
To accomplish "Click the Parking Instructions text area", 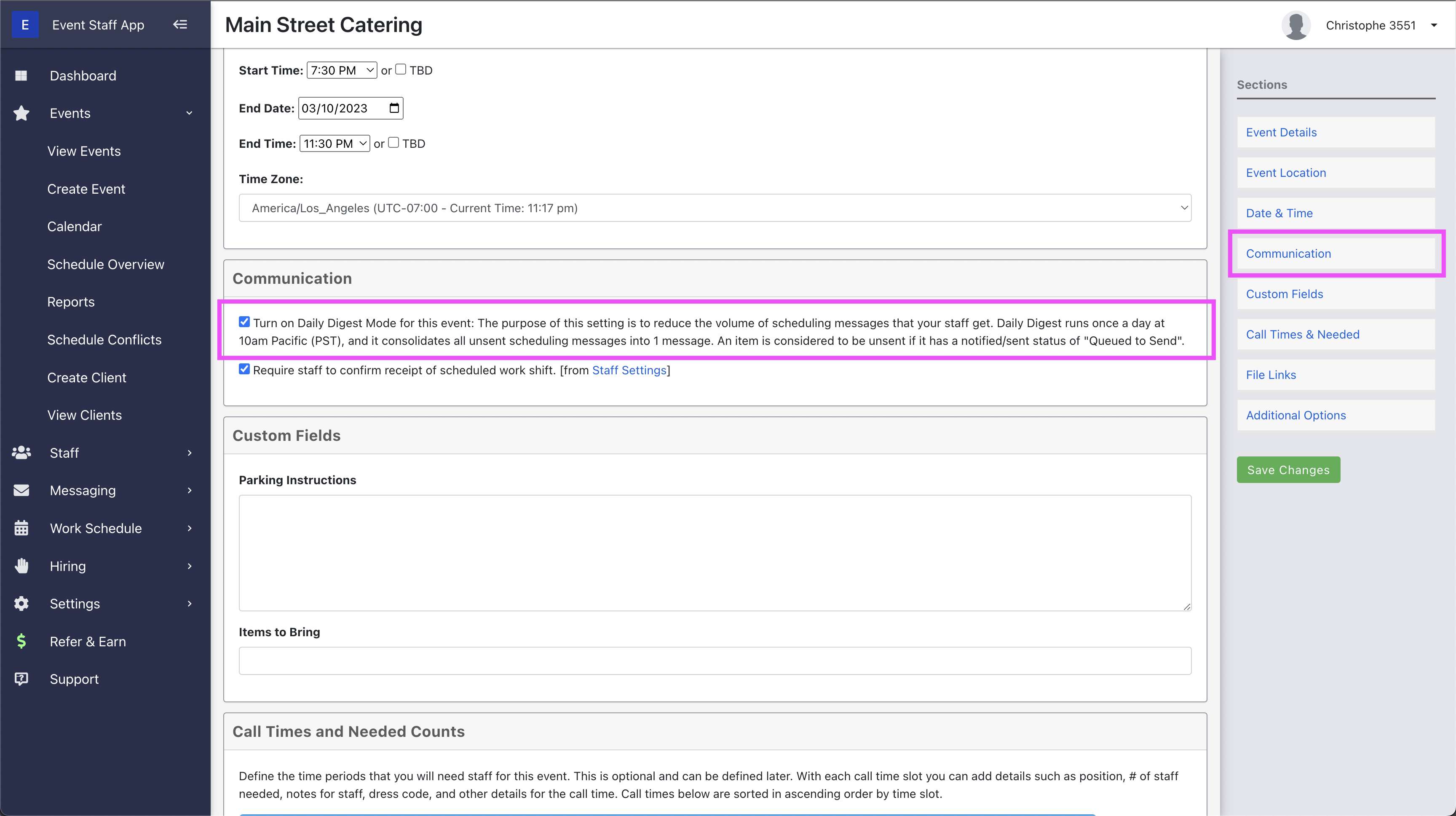I will click(x=715, y=553).
